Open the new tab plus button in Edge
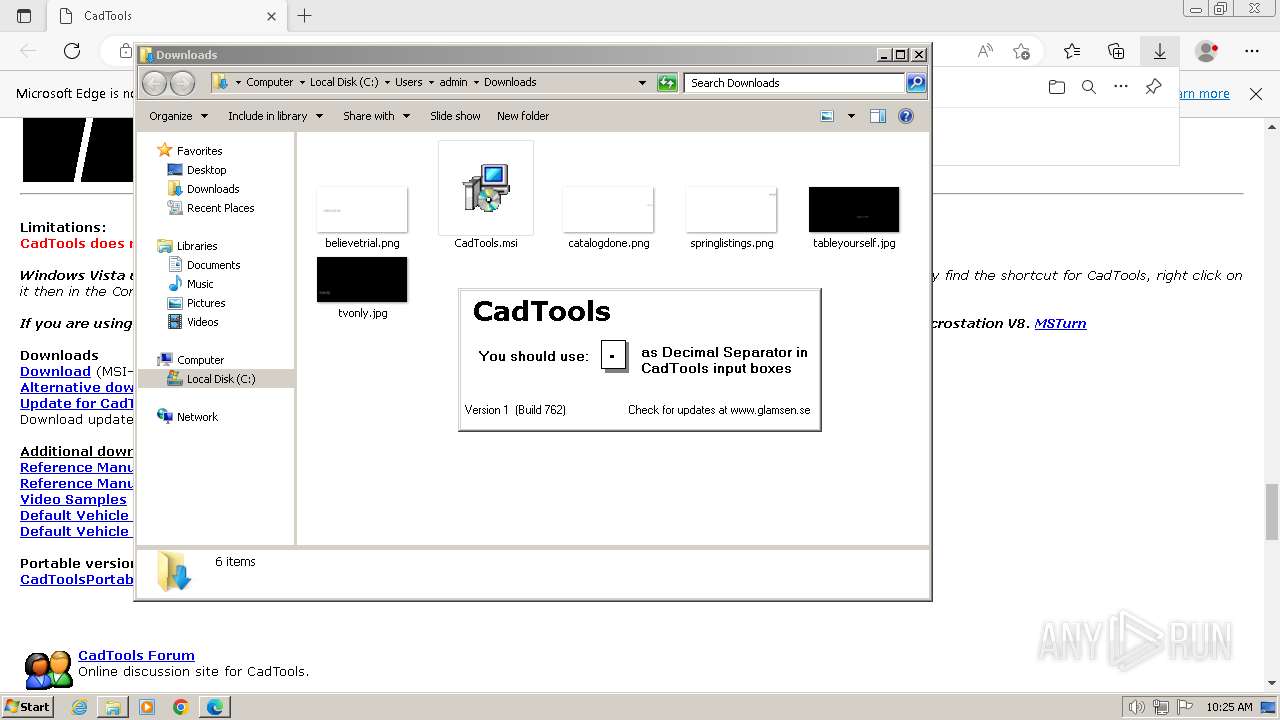 [305, 16]
